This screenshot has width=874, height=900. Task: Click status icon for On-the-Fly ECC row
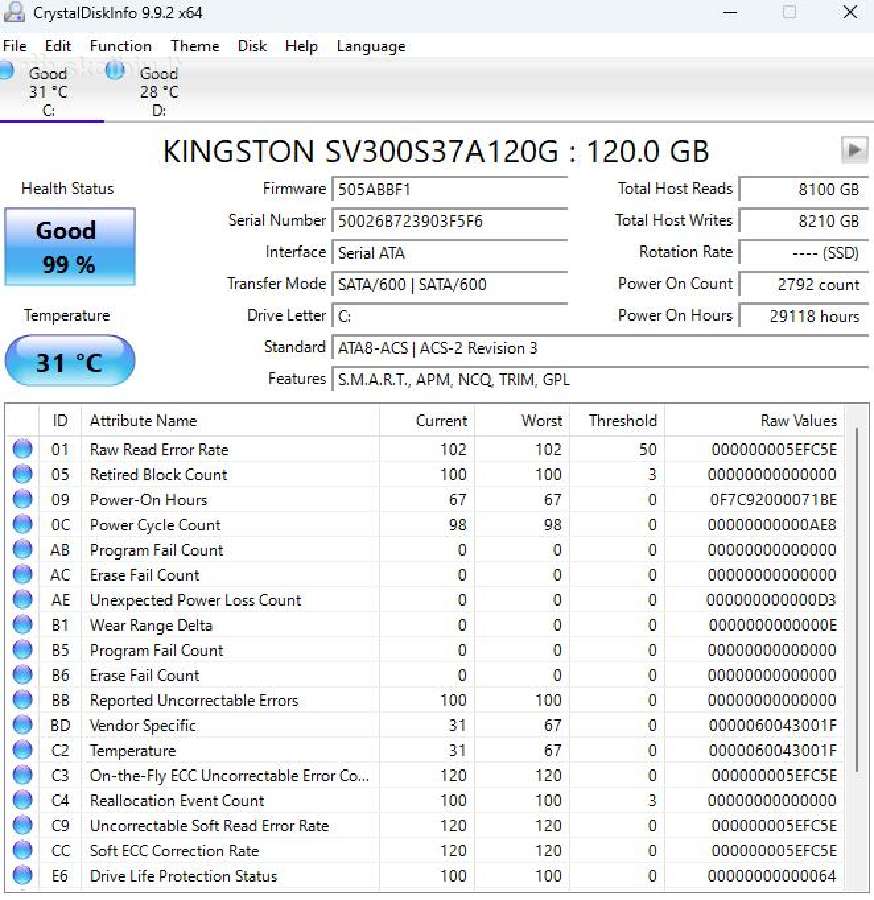click(x=22, y=775)
